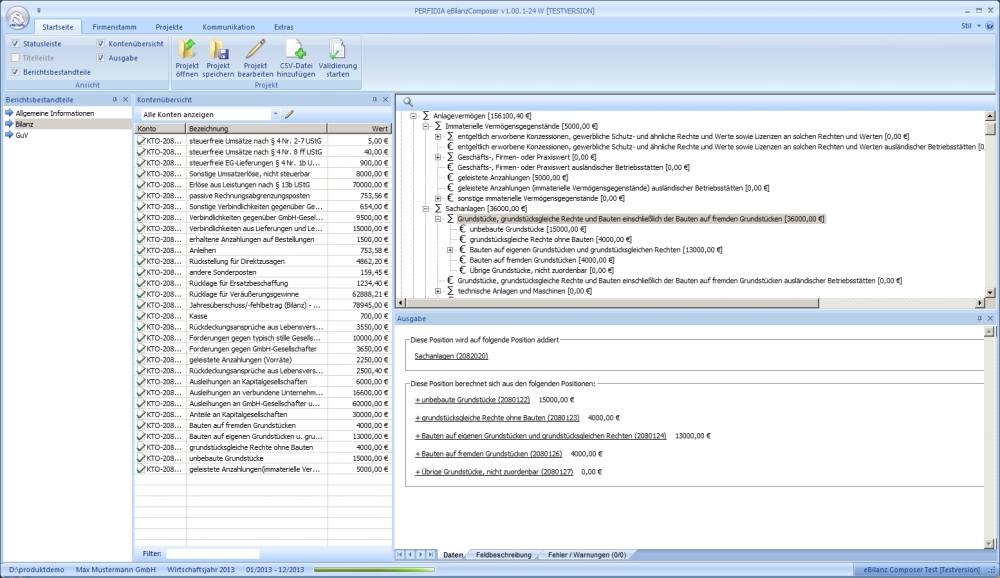
Task: Click the CSV-Datei hinzufügen icon
Action: click(x=296, y=49)
